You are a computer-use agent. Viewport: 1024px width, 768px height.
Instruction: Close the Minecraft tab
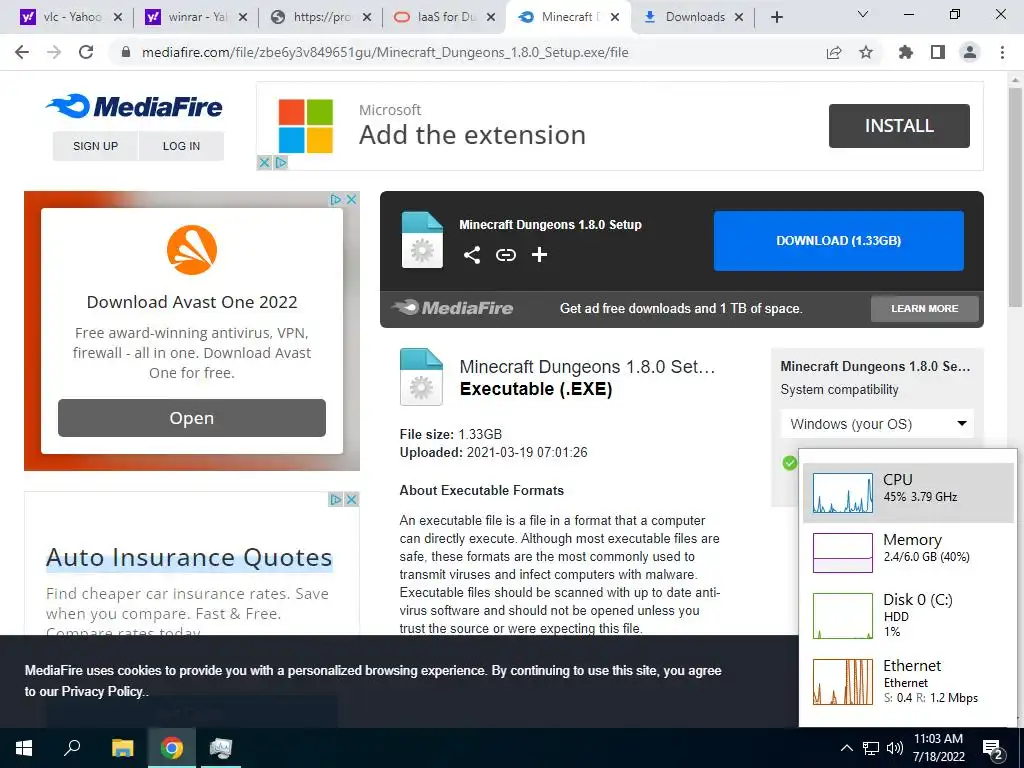[x=615, y=17]
